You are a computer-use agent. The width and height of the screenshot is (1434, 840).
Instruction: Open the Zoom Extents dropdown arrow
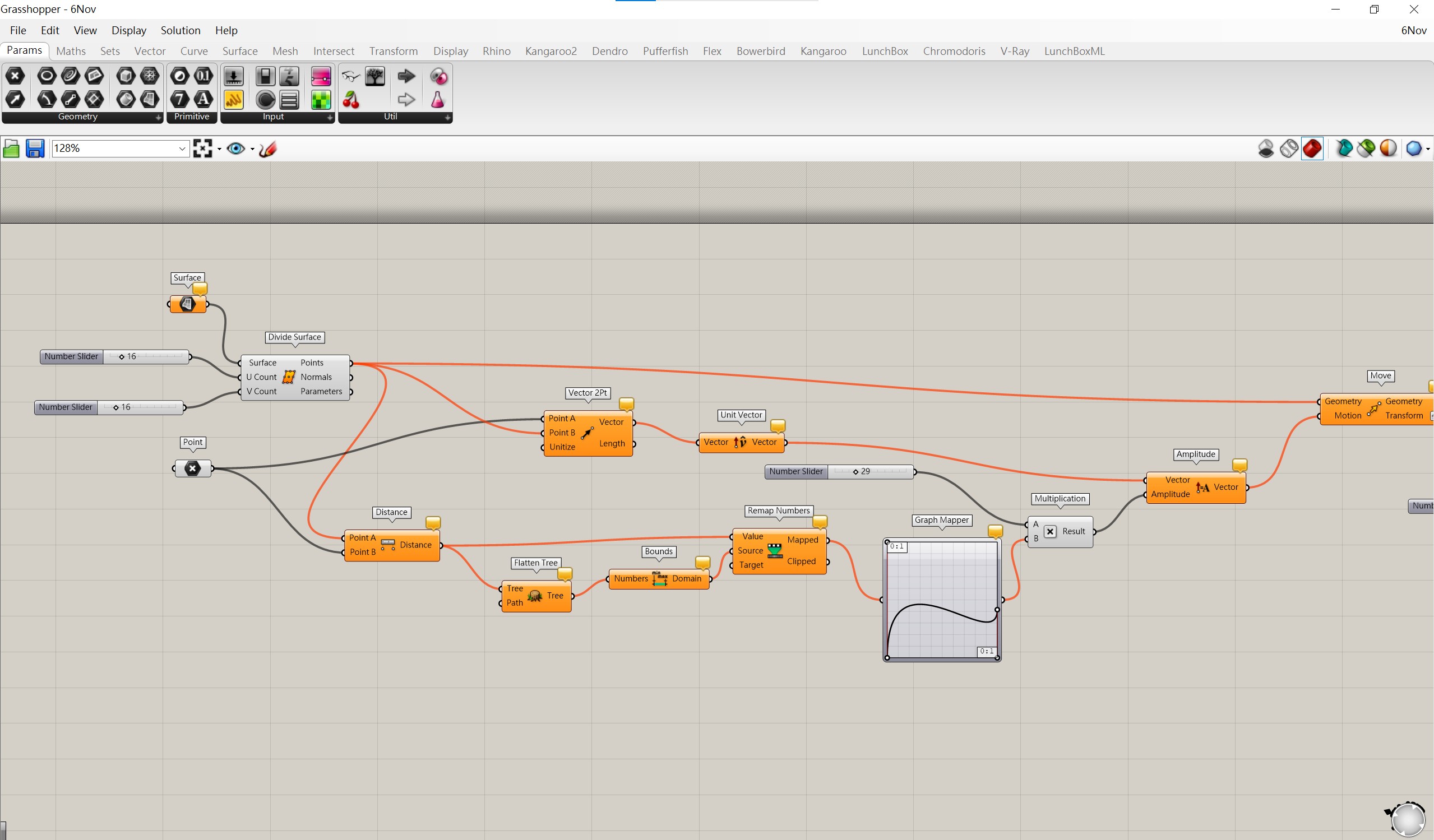tap(219, 149)
